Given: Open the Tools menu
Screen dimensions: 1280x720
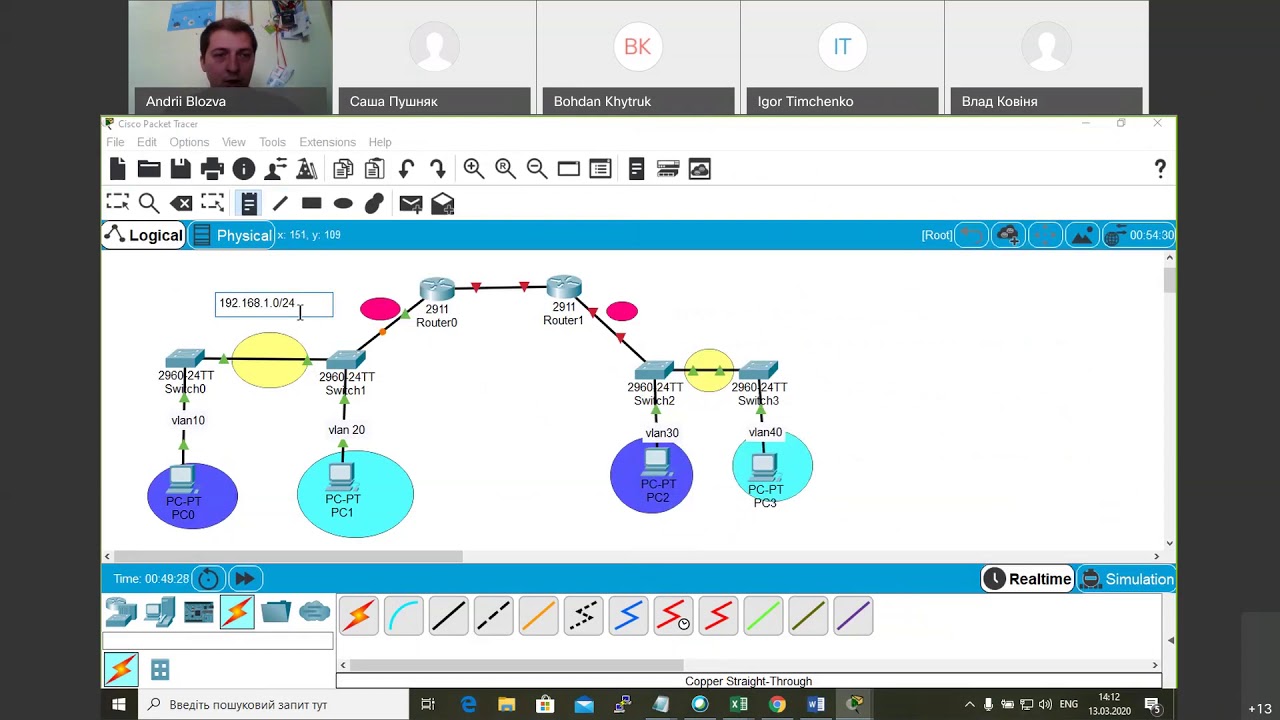Looking at the screenshot, I should pos(272,142).
